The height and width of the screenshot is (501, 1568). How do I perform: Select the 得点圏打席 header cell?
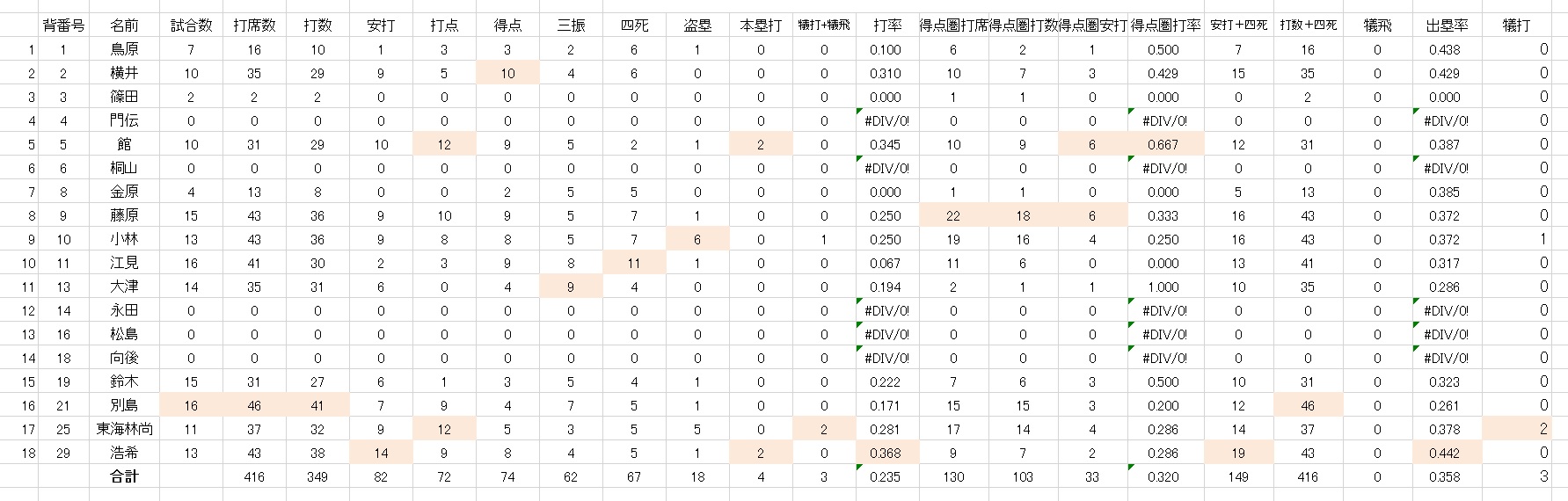tap(953, 25)
